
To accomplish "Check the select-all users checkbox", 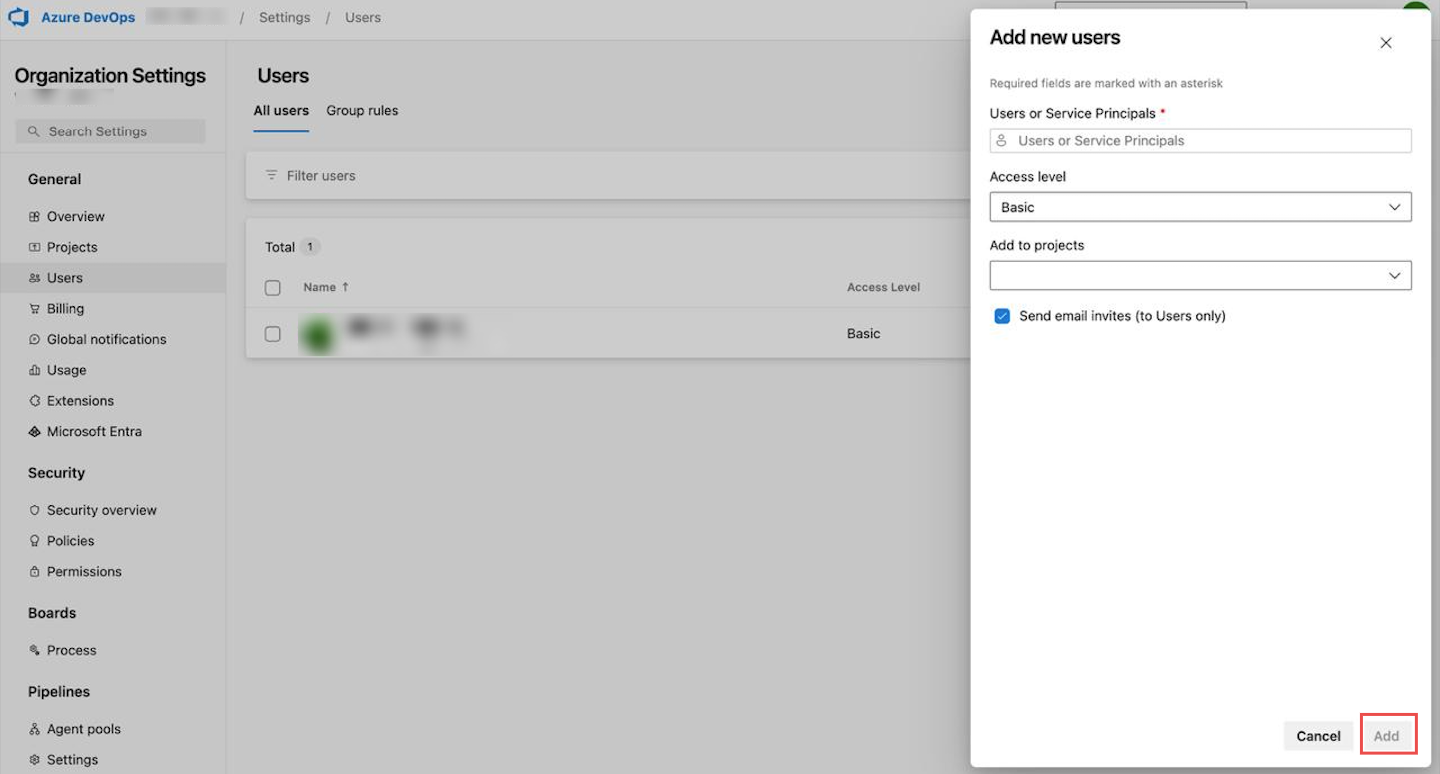I will click(272, 287).
